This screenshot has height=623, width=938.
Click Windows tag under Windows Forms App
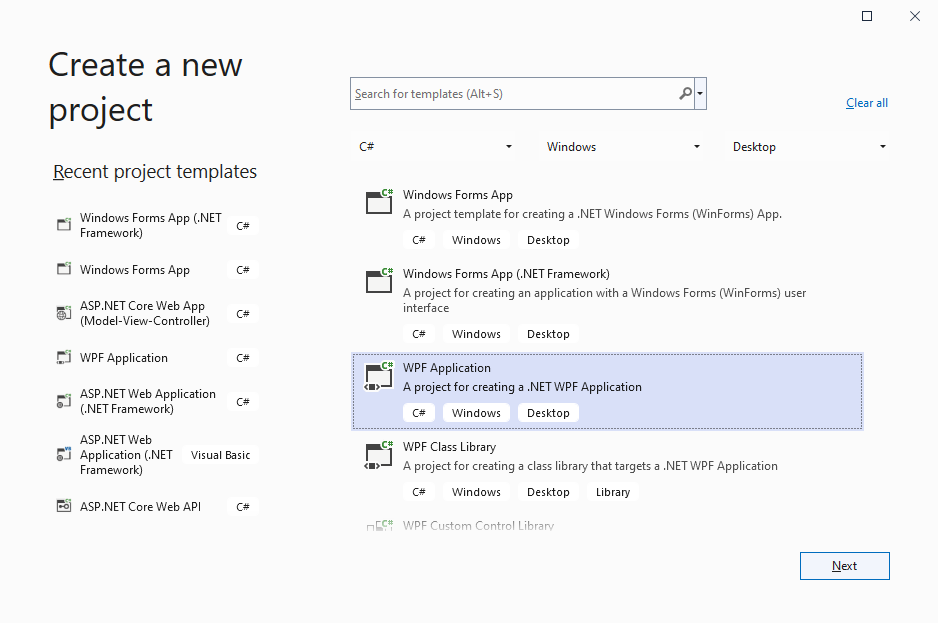point(476,240)
